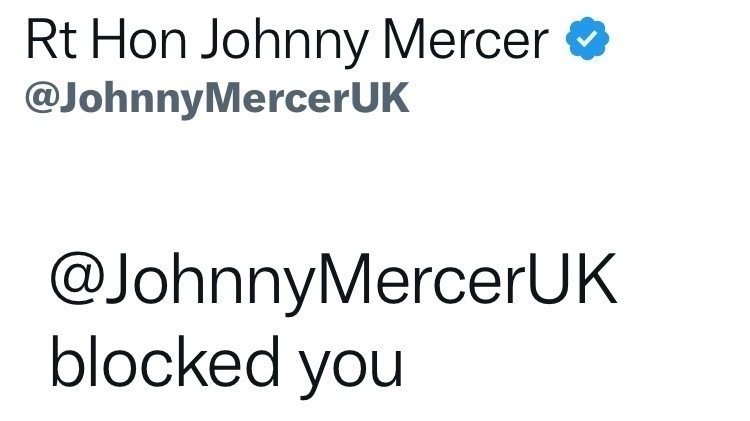Click @JohnnyMercerUK in the blocked message
Viewport: 750px width, 421px height.
click(333, 285)
